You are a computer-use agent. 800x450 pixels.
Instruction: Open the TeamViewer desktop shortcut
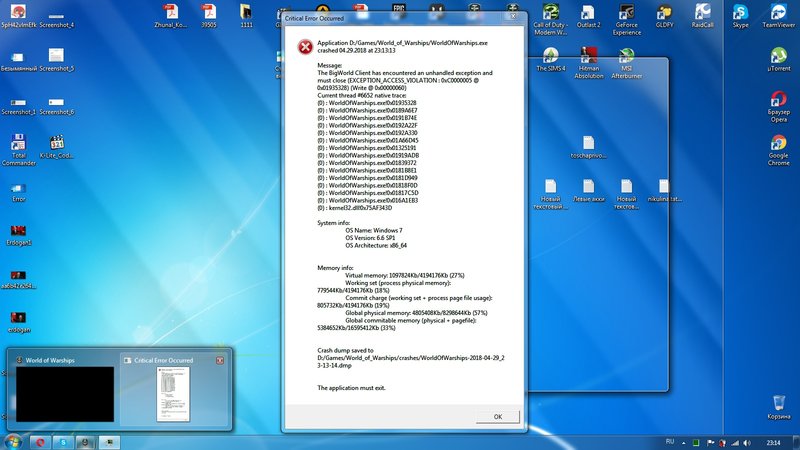click(x=779, y=16)
